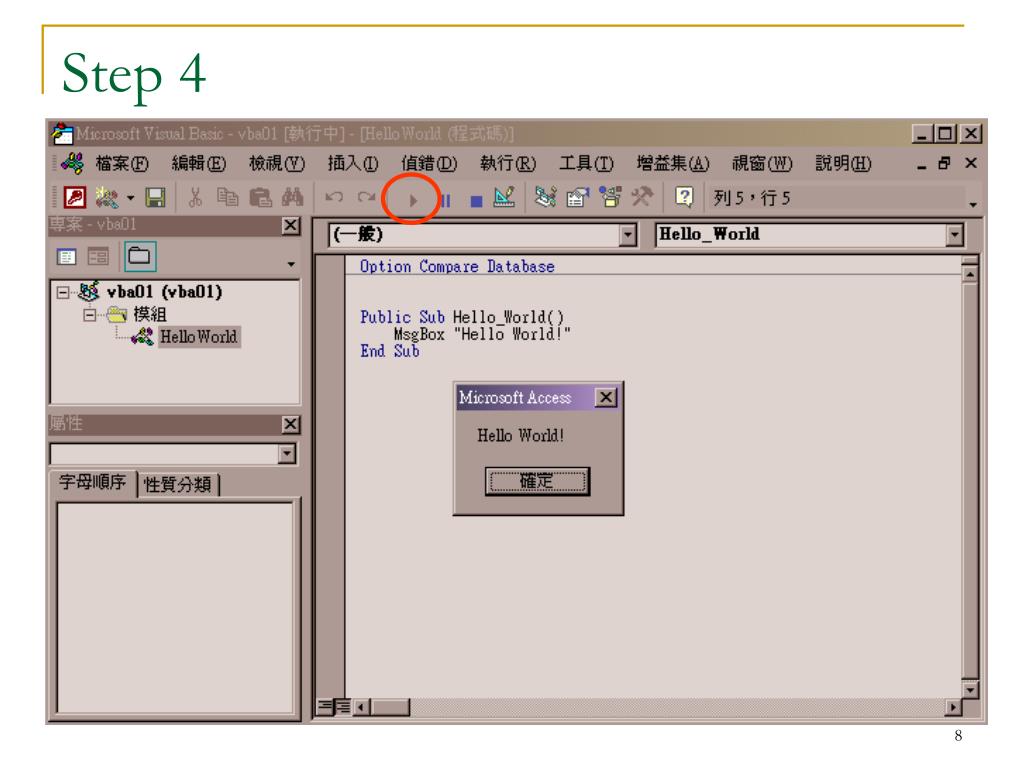The image size is (1024, 768).
Task: Switch to the 性質分類 tab
Action: (x=178, y=485)
